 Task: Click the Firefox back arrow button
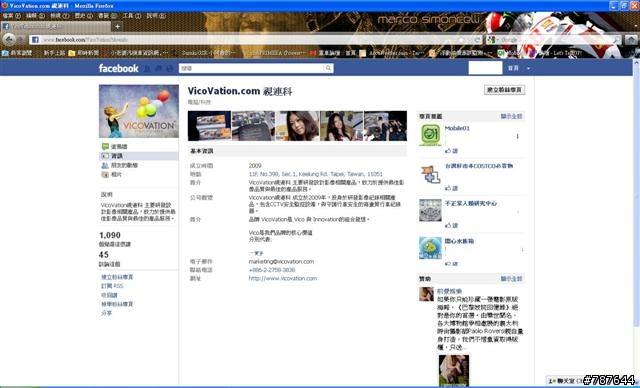click(x=9, y=39)
